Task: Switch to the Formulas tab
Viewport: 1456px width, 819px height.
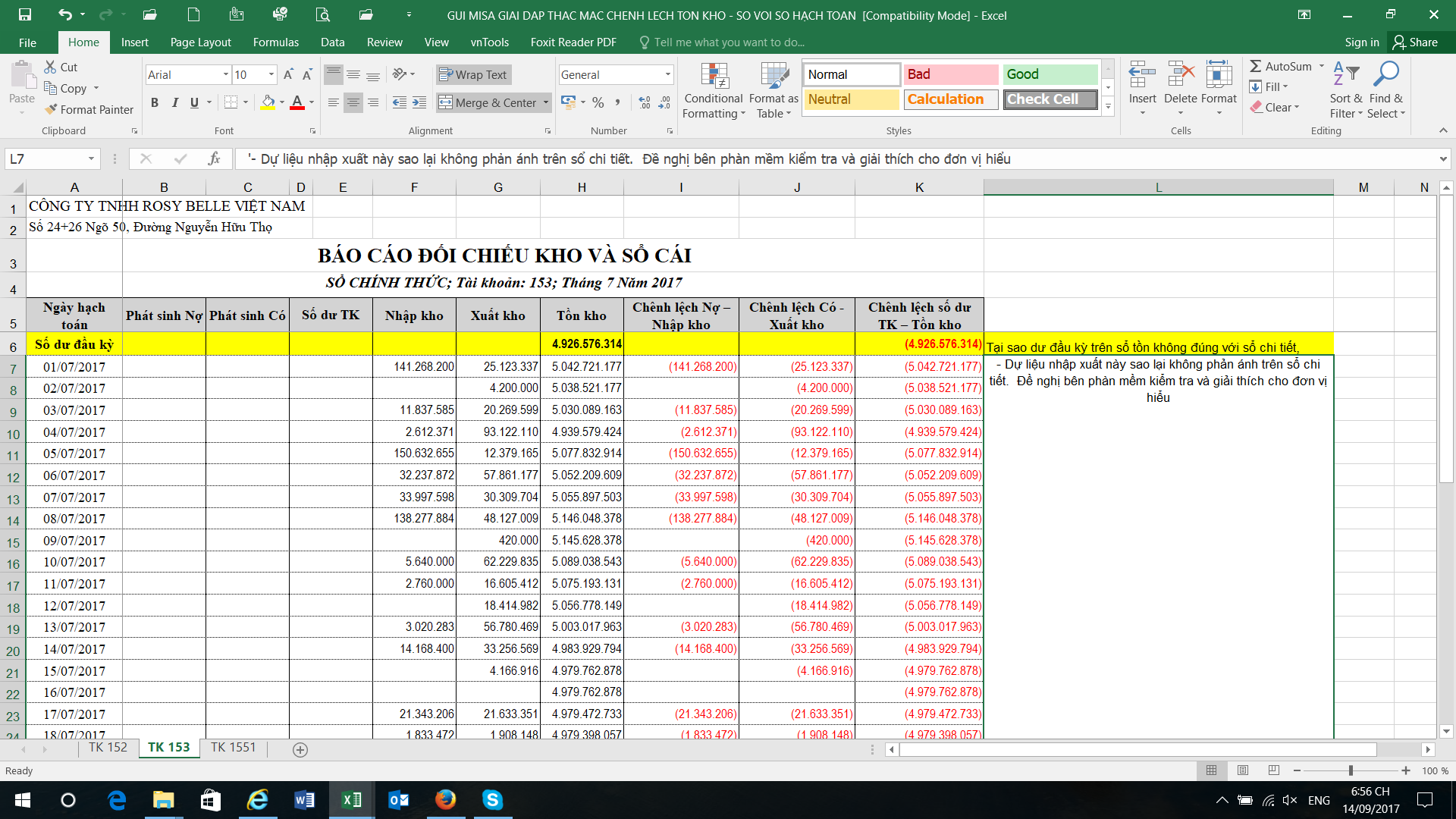Action: (x=276, y=42)
